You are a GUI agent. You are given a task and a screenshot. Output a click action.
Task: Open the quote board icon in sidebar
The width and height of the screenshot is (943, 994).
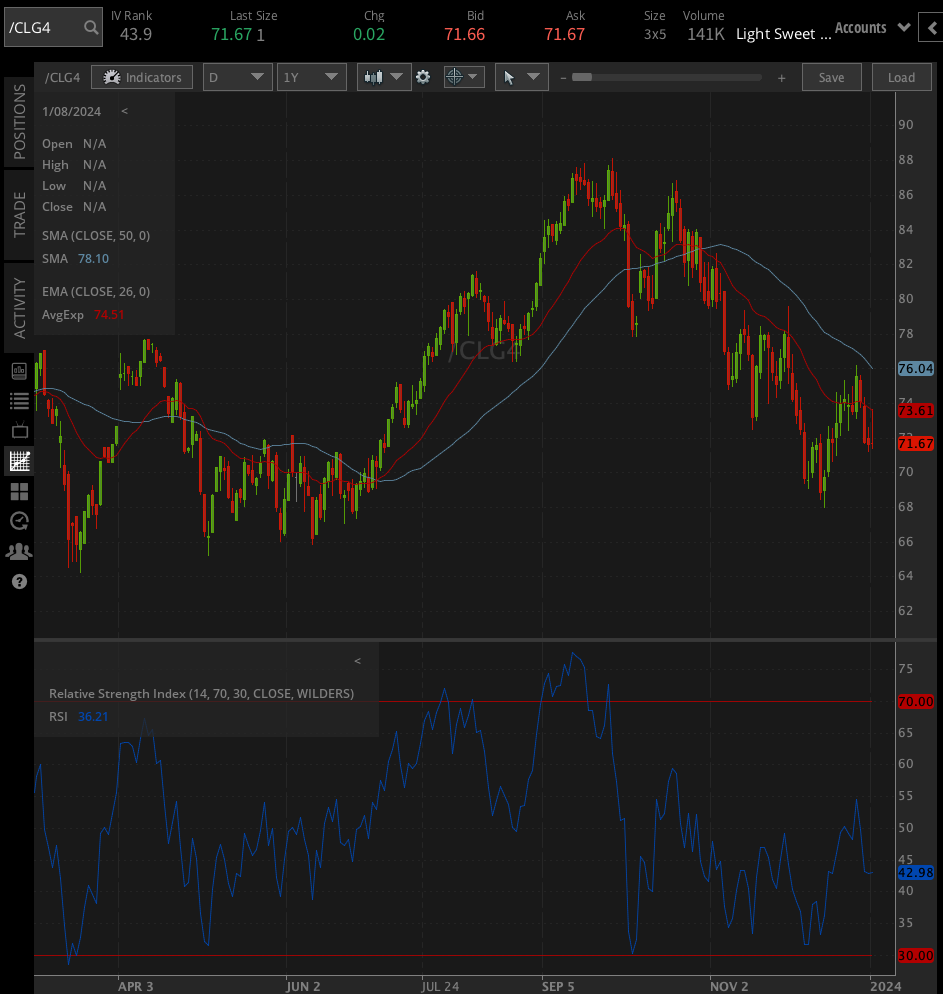18,371
